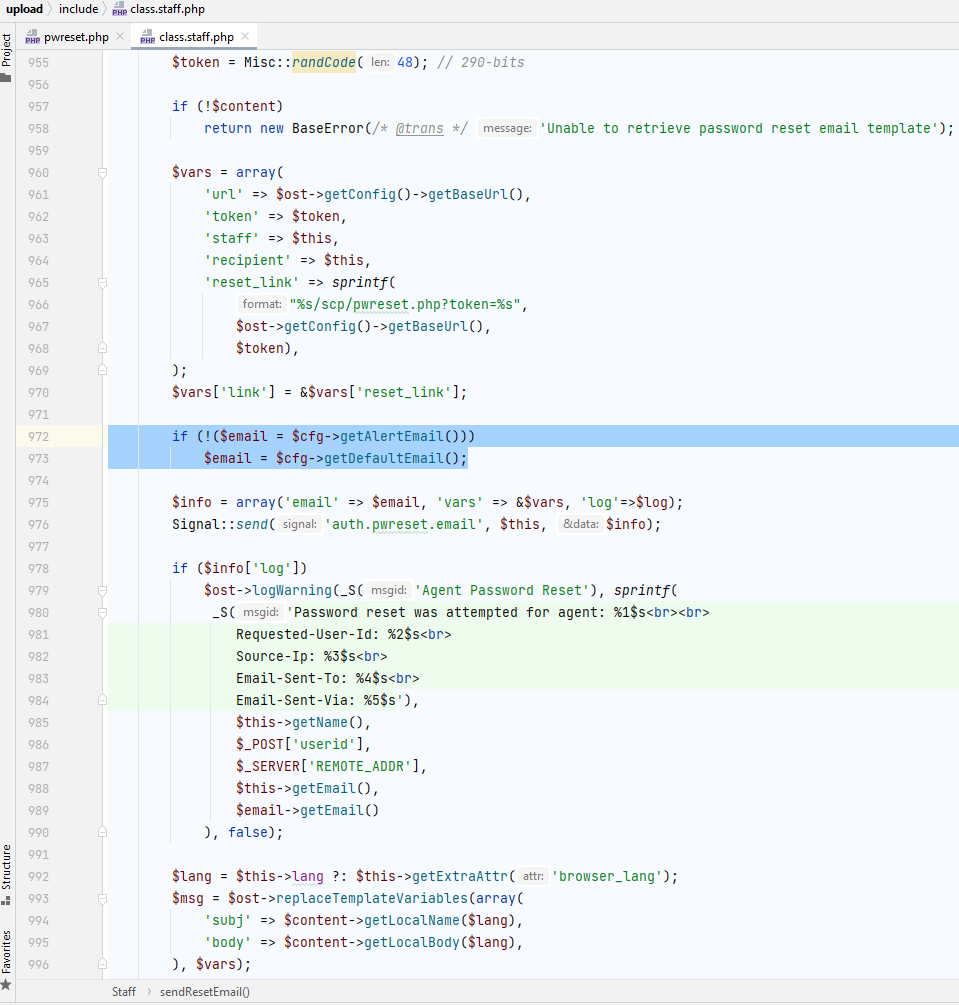Image resolution: width=959 pixels, height=1005 pixels.
Task: Click the PHP file icon on class.staff.php tab
Action: 147,37
